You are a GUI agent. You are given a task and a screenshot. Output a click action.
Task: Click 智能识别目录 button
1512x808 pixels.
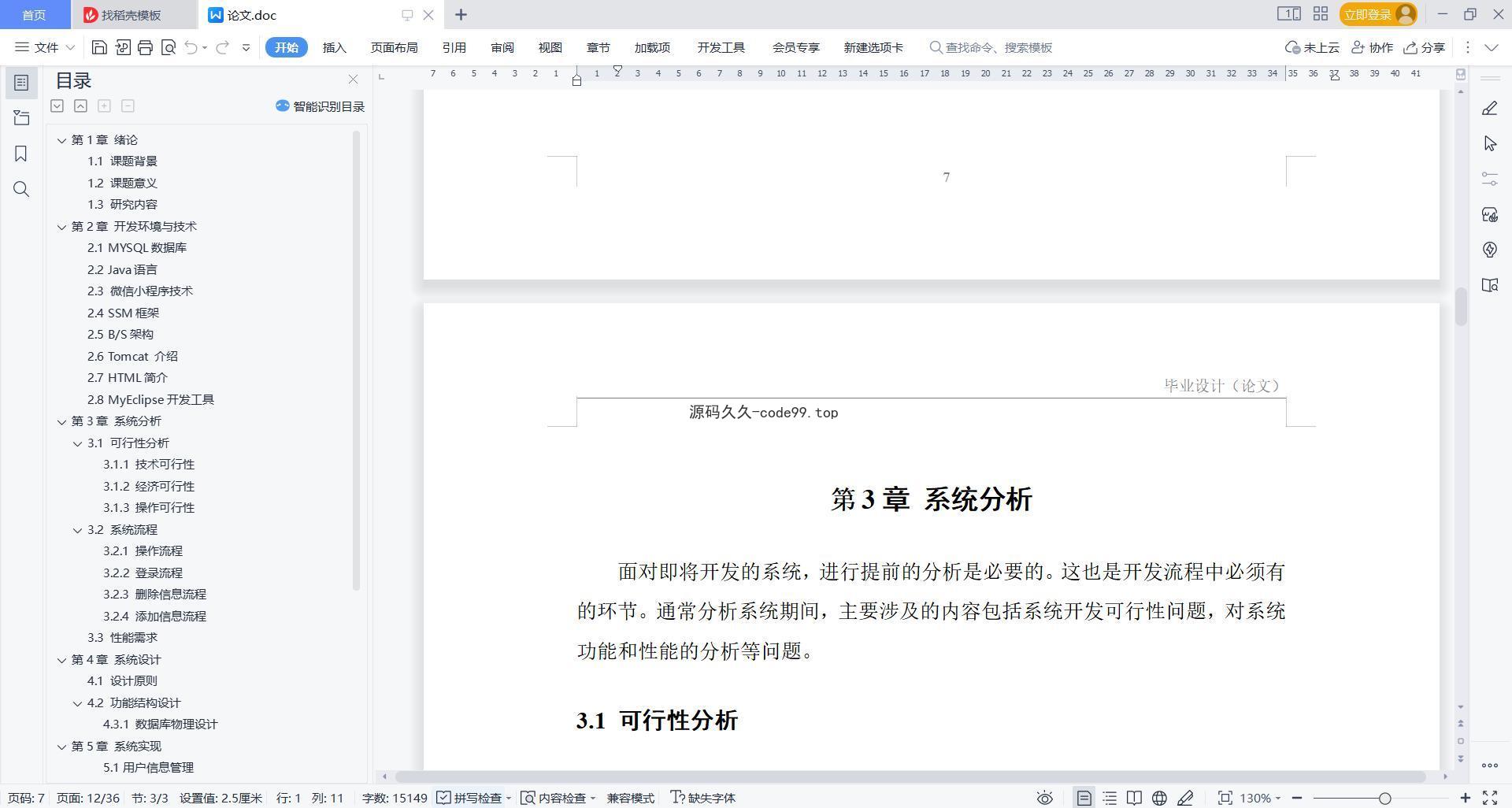320,106
